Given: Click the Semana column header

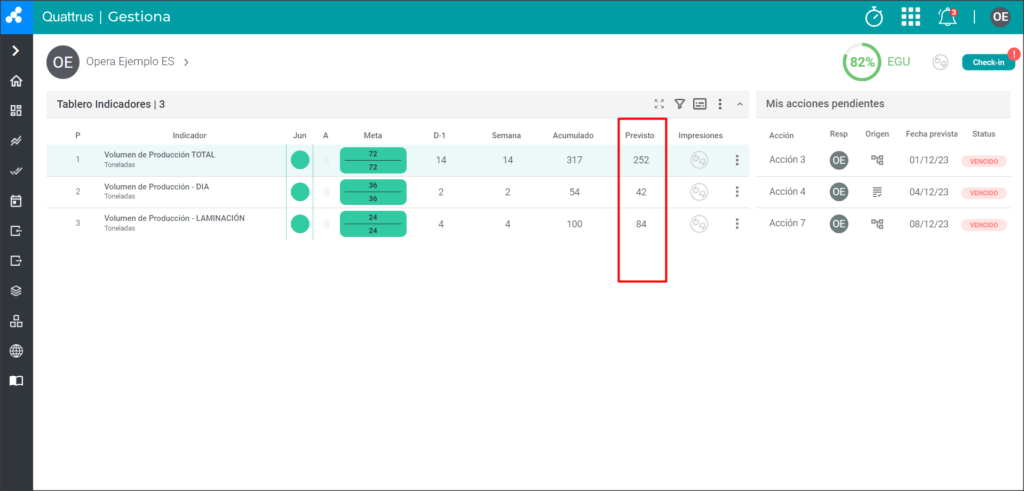Looking at the screenshot, I should (506, 136).
